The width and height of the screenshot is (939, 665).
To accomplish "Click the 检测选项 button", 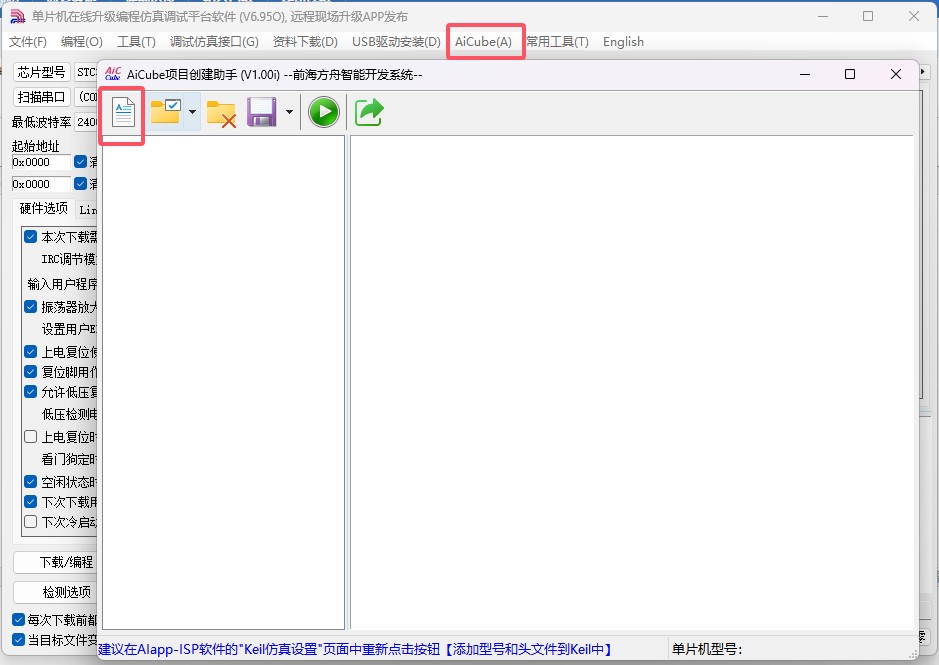I will (x=55, y=592).
